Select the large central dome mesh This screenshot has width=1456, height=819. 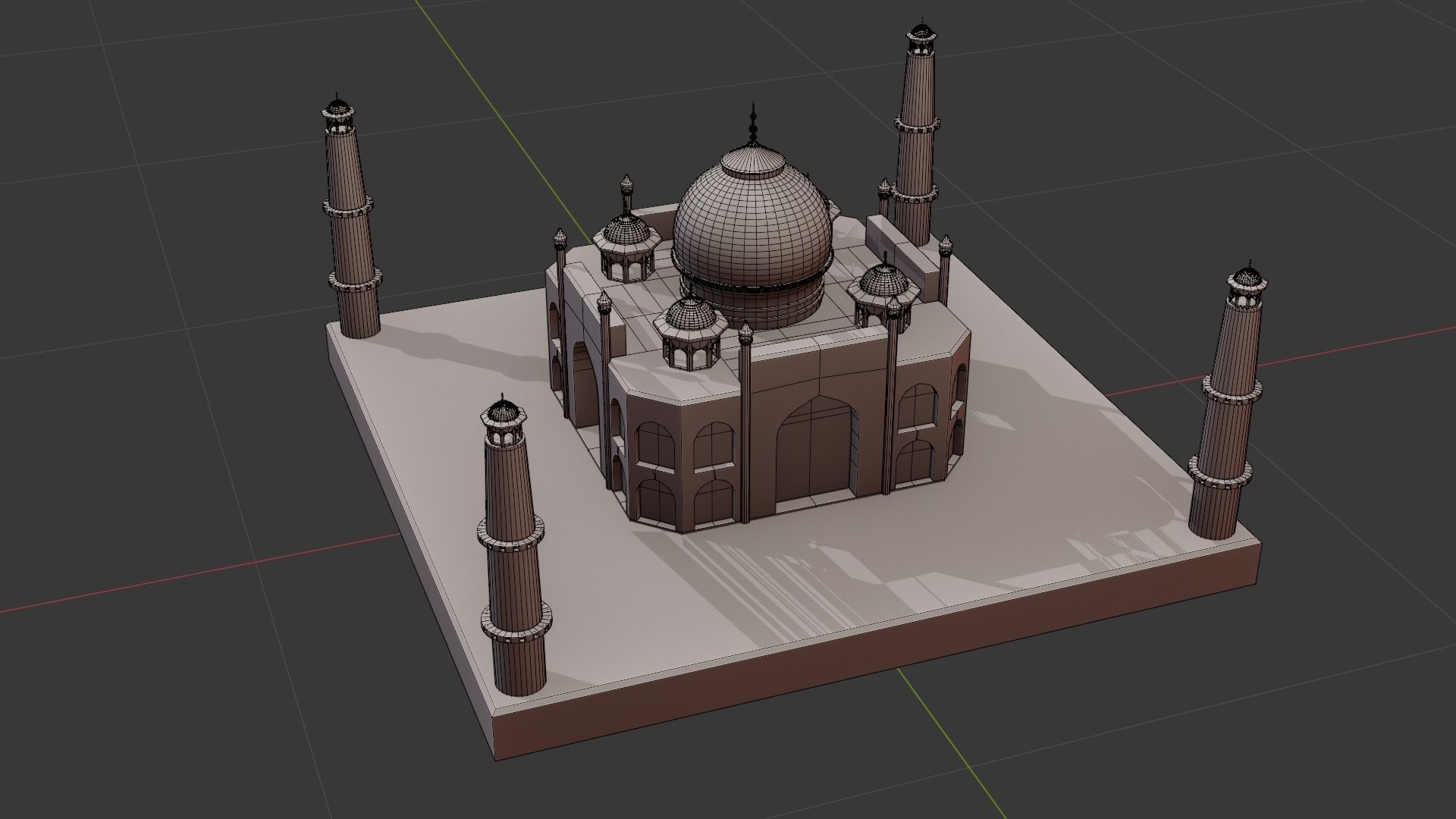click(x=752, y=235)
